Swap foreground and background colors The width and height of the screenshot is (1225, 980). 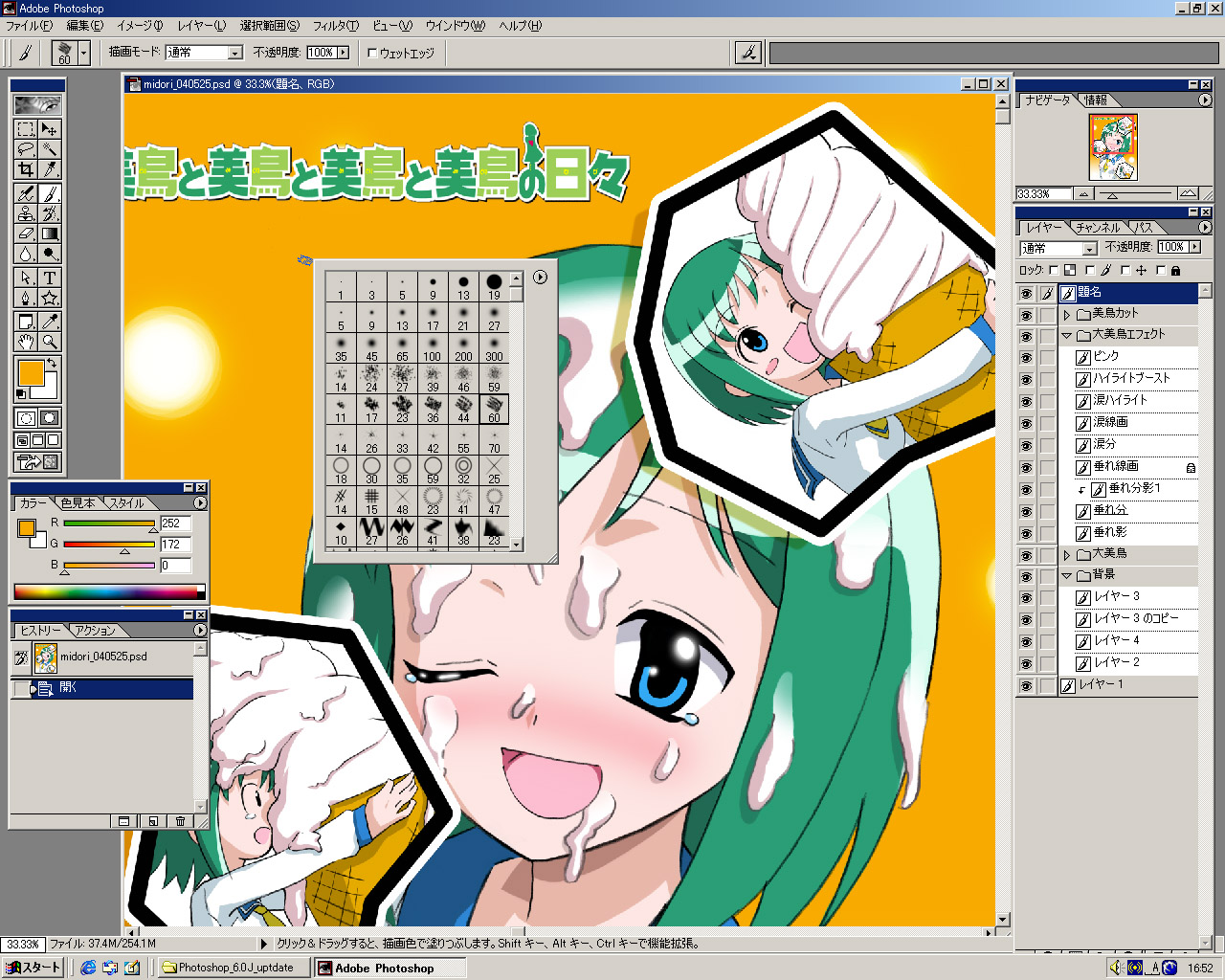tap(53, 364)
